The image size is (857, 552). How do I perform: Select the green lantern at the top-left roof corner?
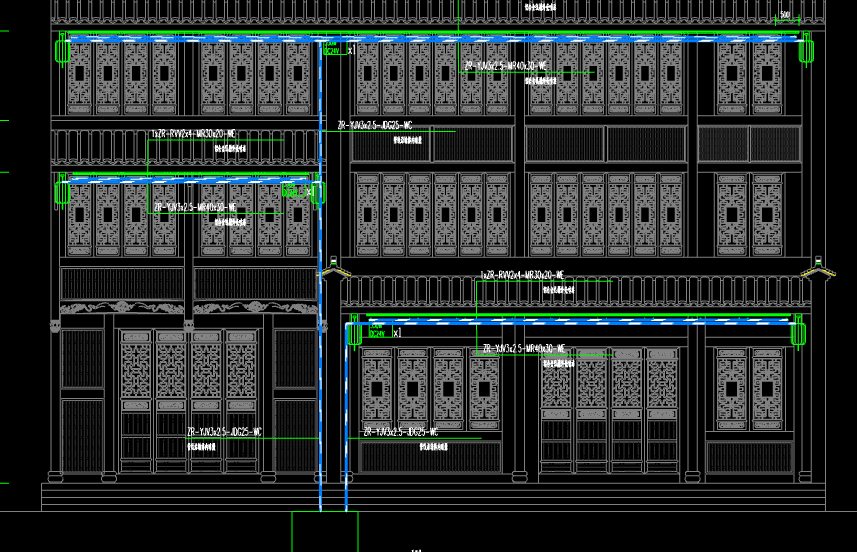pos(62,50)
